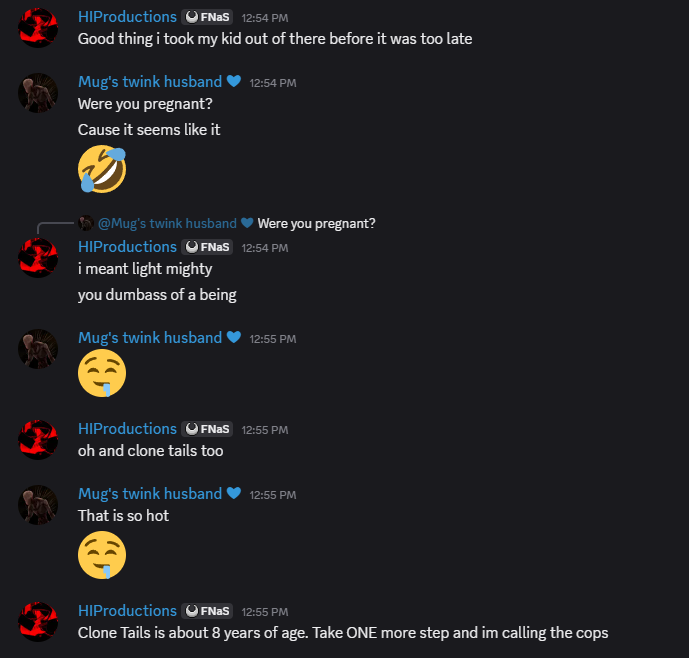Click HIProductions avatar next to "oh and clone tails too"
Viewport: 689px width, 658px height.
38,440
